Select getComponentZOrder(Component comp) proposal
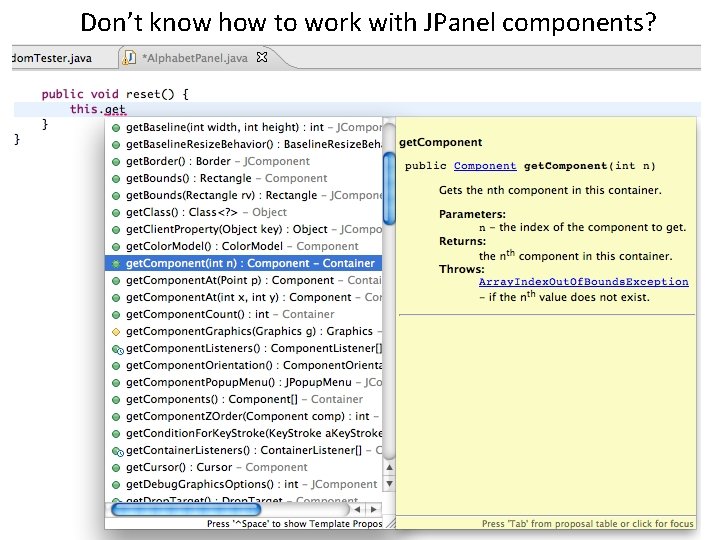The height and width of the screenshot is (540, 720). click(243, 416)
